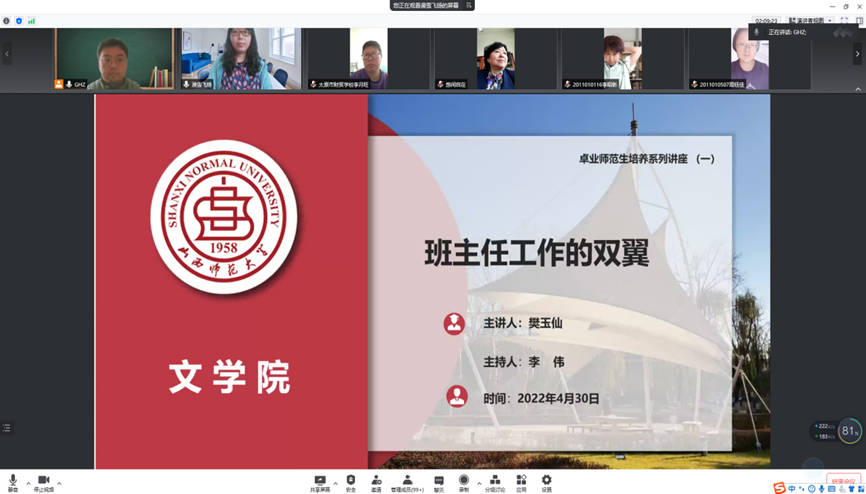
Task: Mute the microphone in the meeting toolbar
Action: [13, 481]
